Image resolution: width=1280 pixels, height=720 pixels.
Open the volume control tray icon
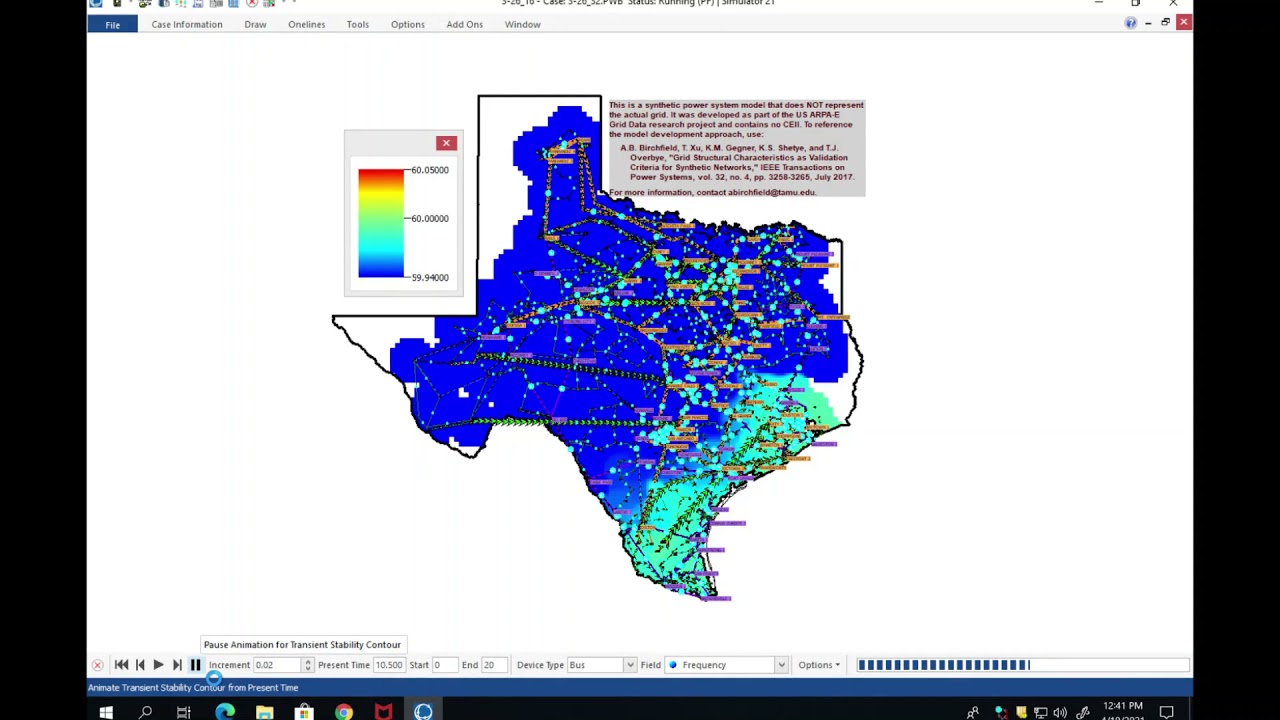[x=1060, y=713]
